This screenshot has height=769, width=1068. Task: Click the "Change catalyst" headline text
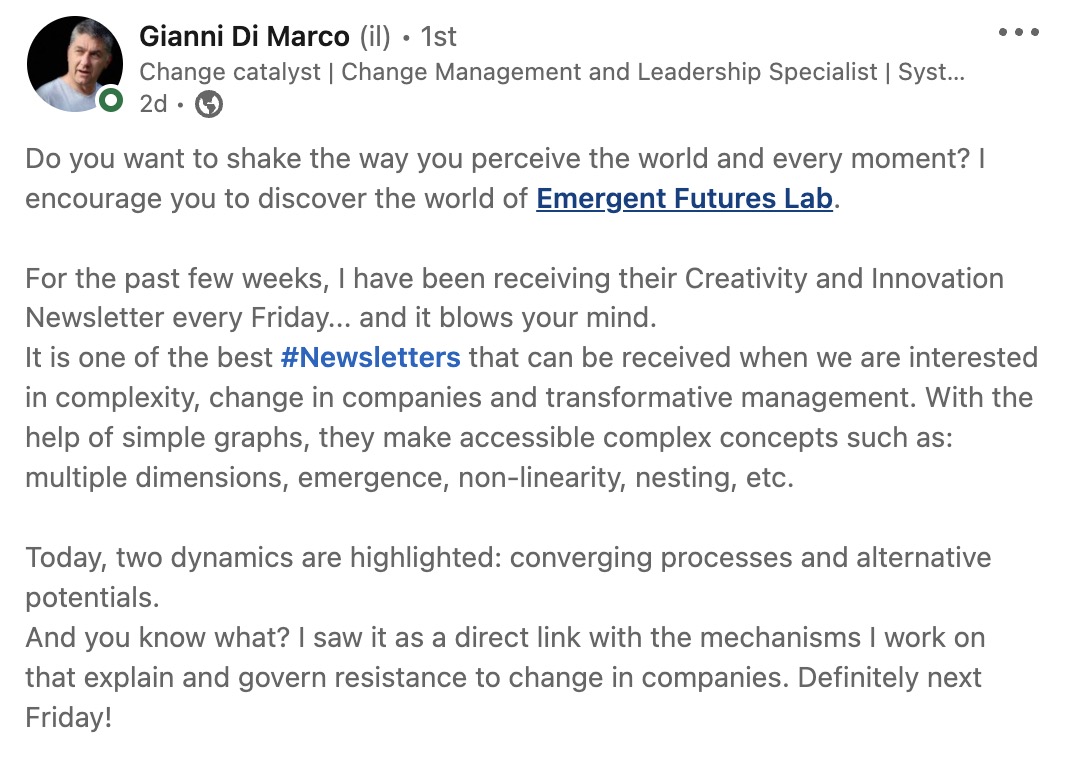pyautogui.click(x=231, y=72)
